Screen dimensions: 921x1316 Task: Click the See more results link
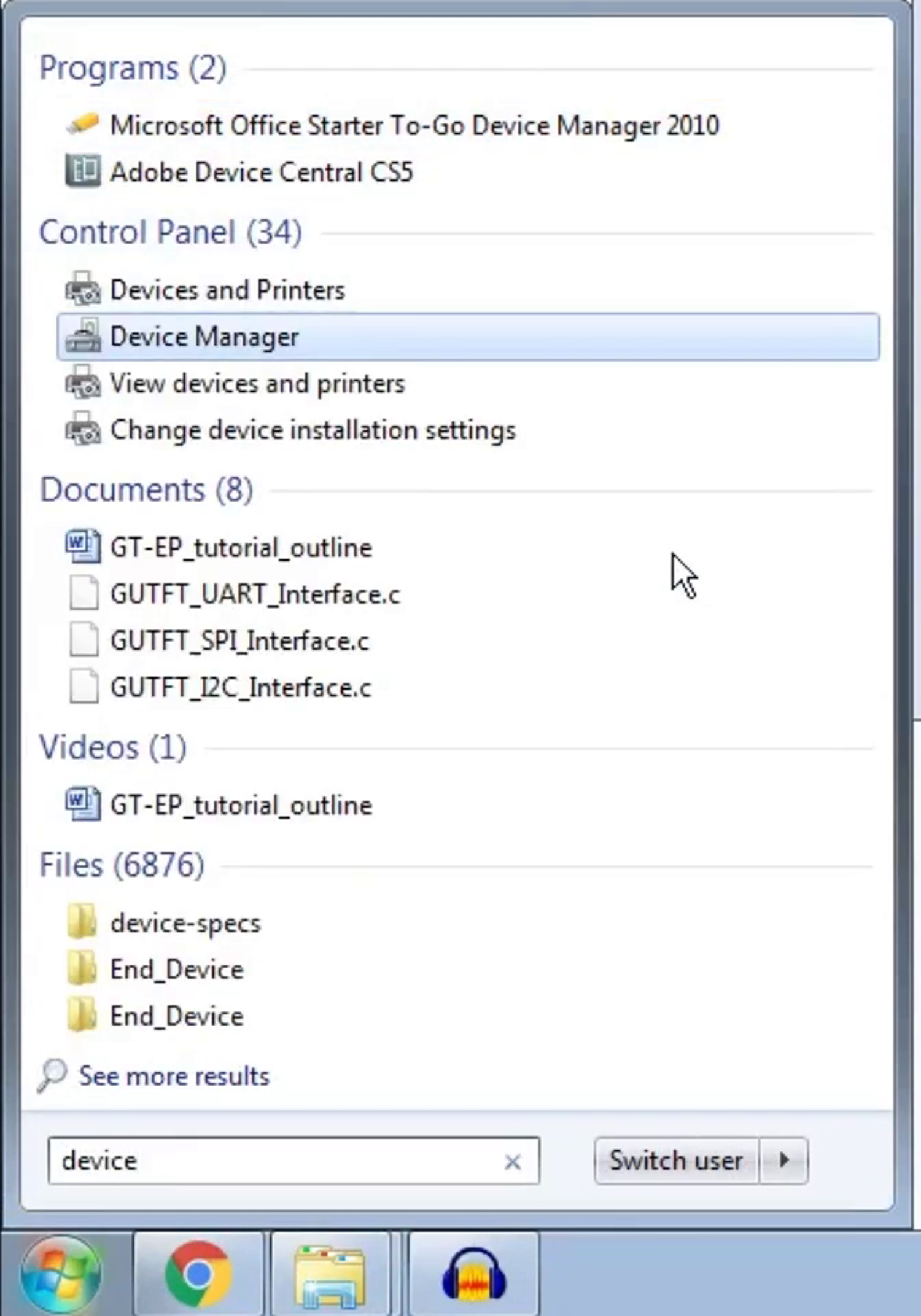174,1077
